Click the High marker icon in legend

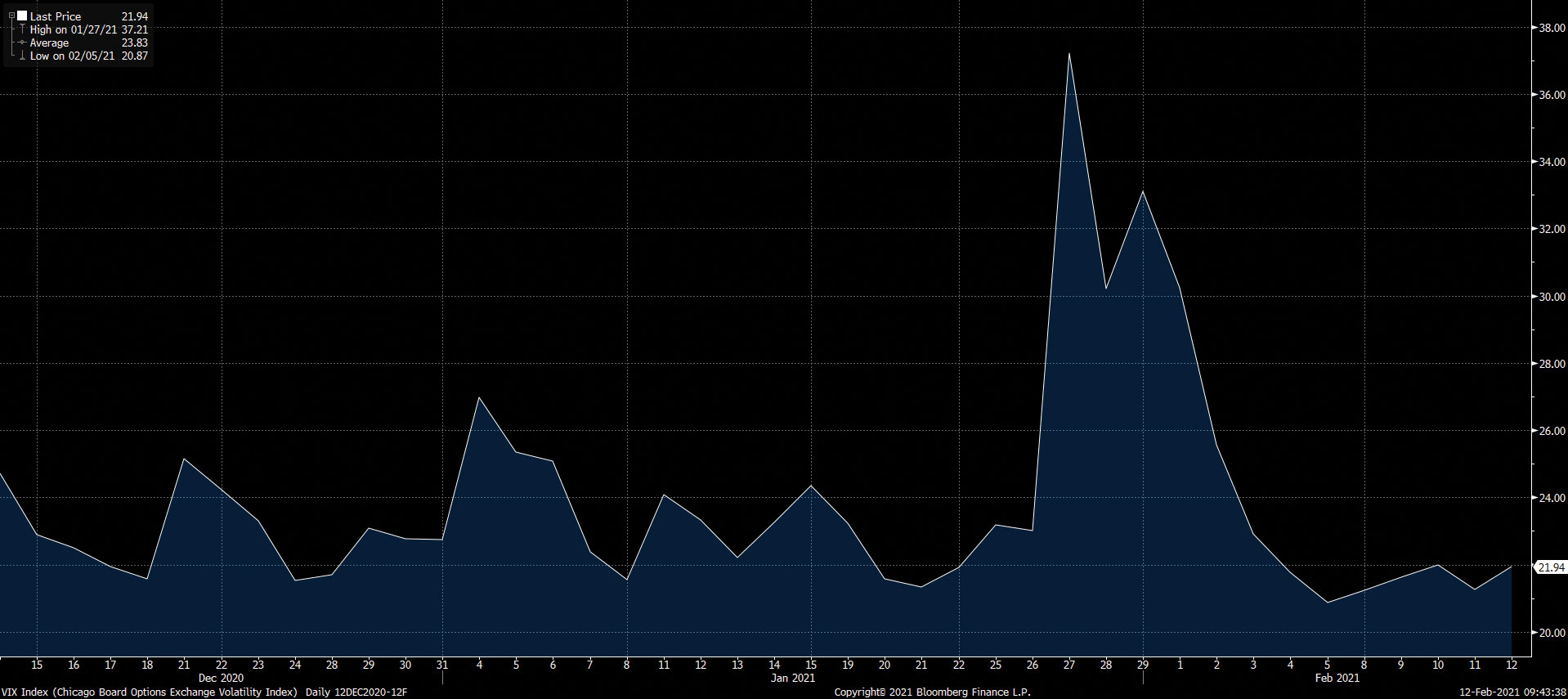(x=22, y=29)
